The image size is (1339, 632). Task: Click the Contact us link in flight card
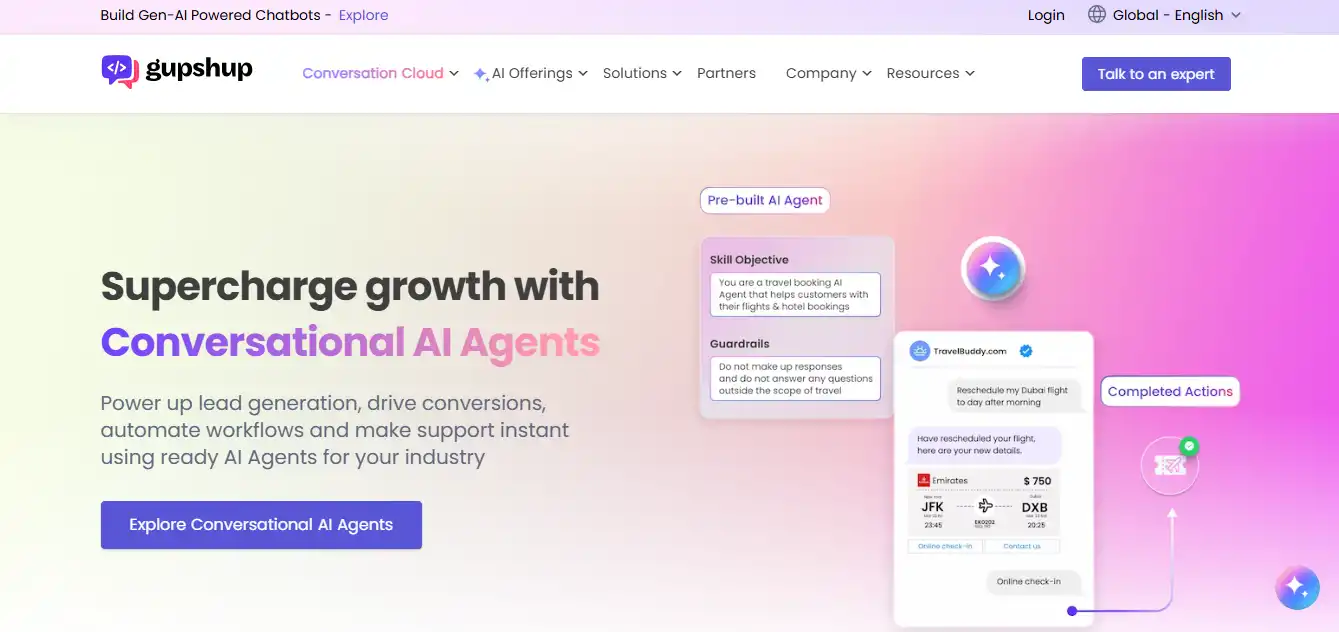click(x=1022, y=546)
